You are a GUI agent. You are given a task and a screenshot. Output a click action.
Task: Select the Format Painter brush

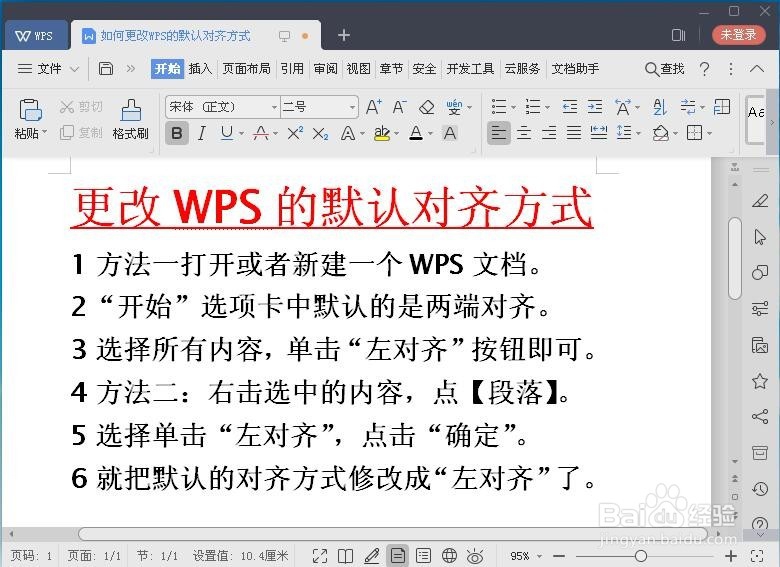[x=131, y=110]
